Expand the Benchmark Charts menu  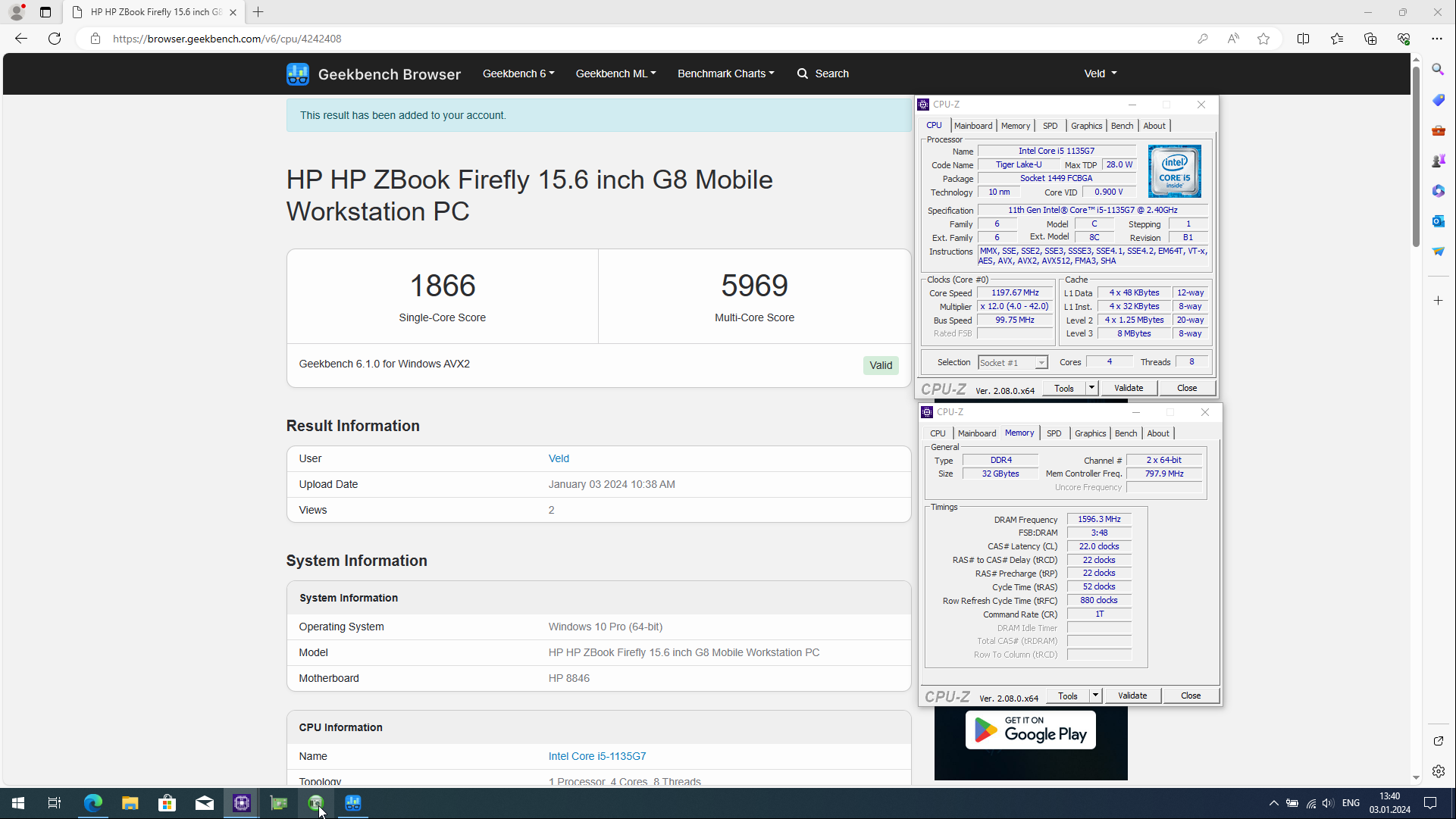(x=726, y=73)
